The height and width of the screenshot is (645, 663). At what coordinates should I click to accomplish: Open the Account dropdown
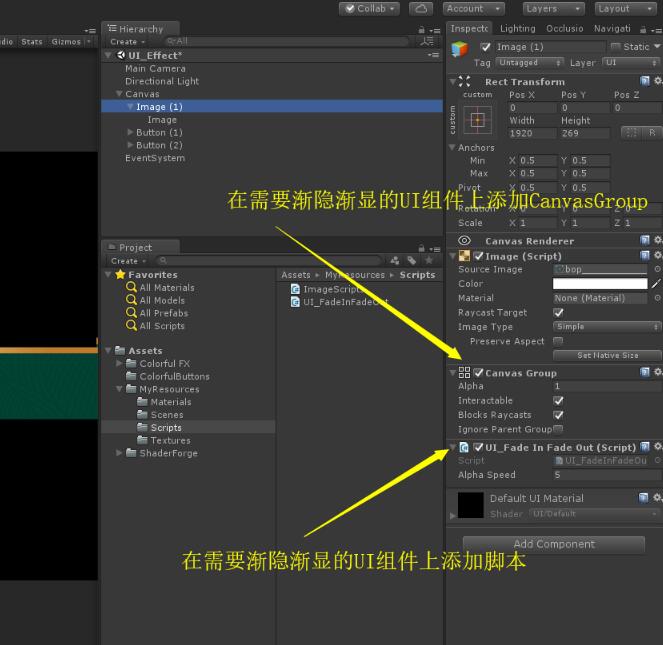pyautogui.click(x=474, y=9)
